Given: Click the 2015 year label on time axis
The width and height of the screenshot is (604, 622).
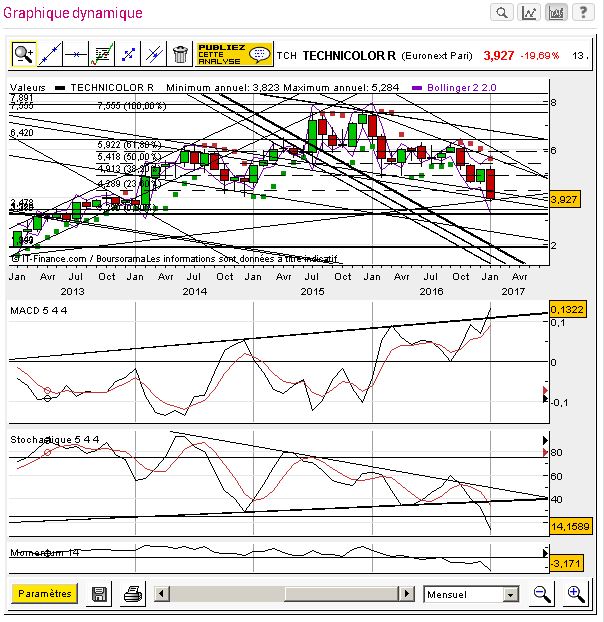Looking at the screenshot, I should (x=313, y=292).
